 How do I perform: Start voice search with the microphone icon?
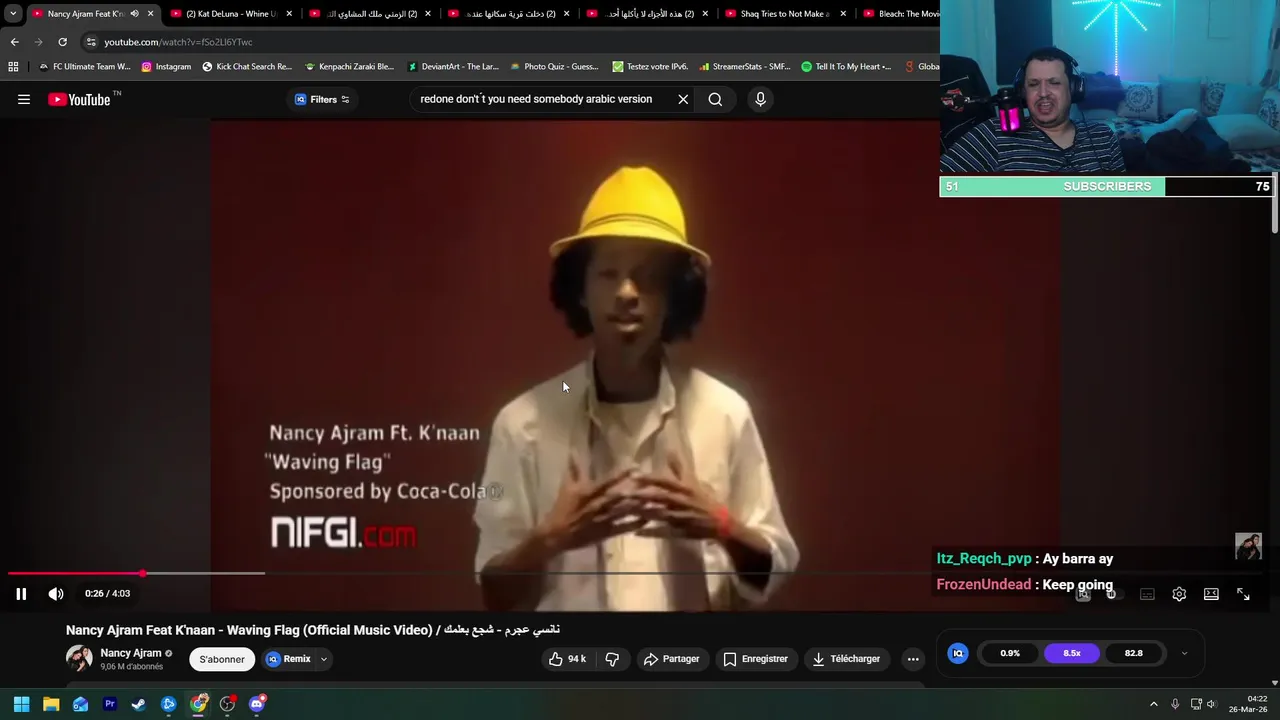point(760,99)
